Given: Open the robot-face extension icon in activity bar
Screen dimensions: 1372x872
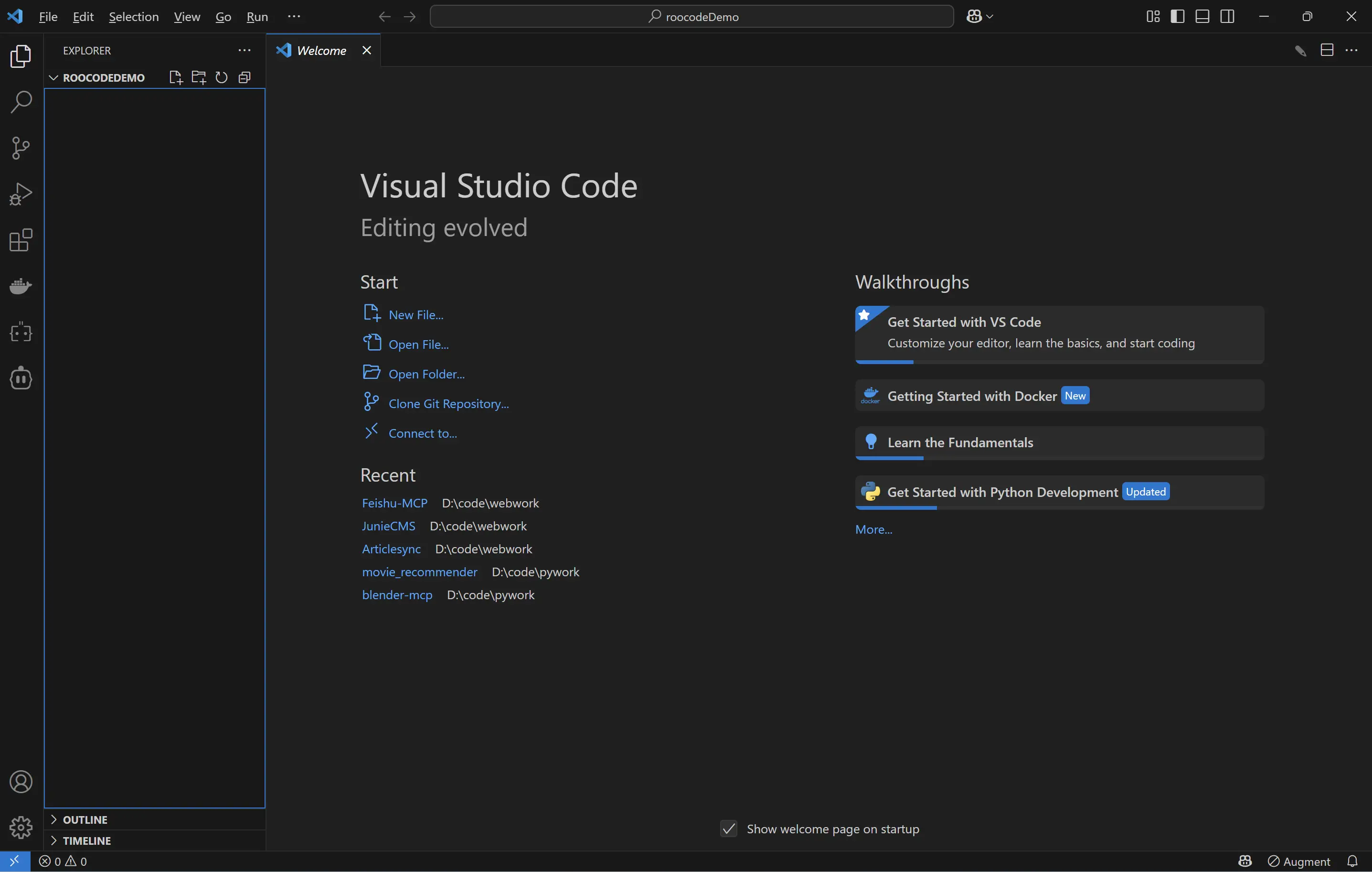Looking at the screenshot, I should pos(21,378).
